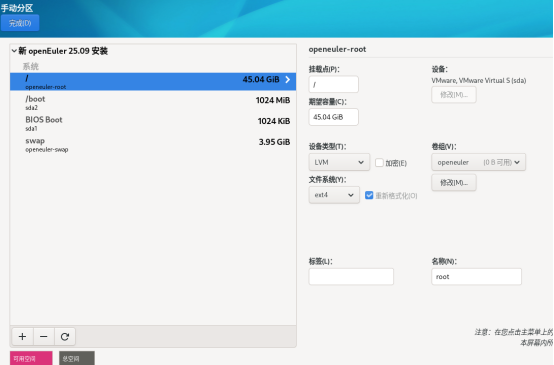The width and height of the screenshot is (554, 365).
Task: Click the 完成(D) done button
Action: click(x=20, y=23)
